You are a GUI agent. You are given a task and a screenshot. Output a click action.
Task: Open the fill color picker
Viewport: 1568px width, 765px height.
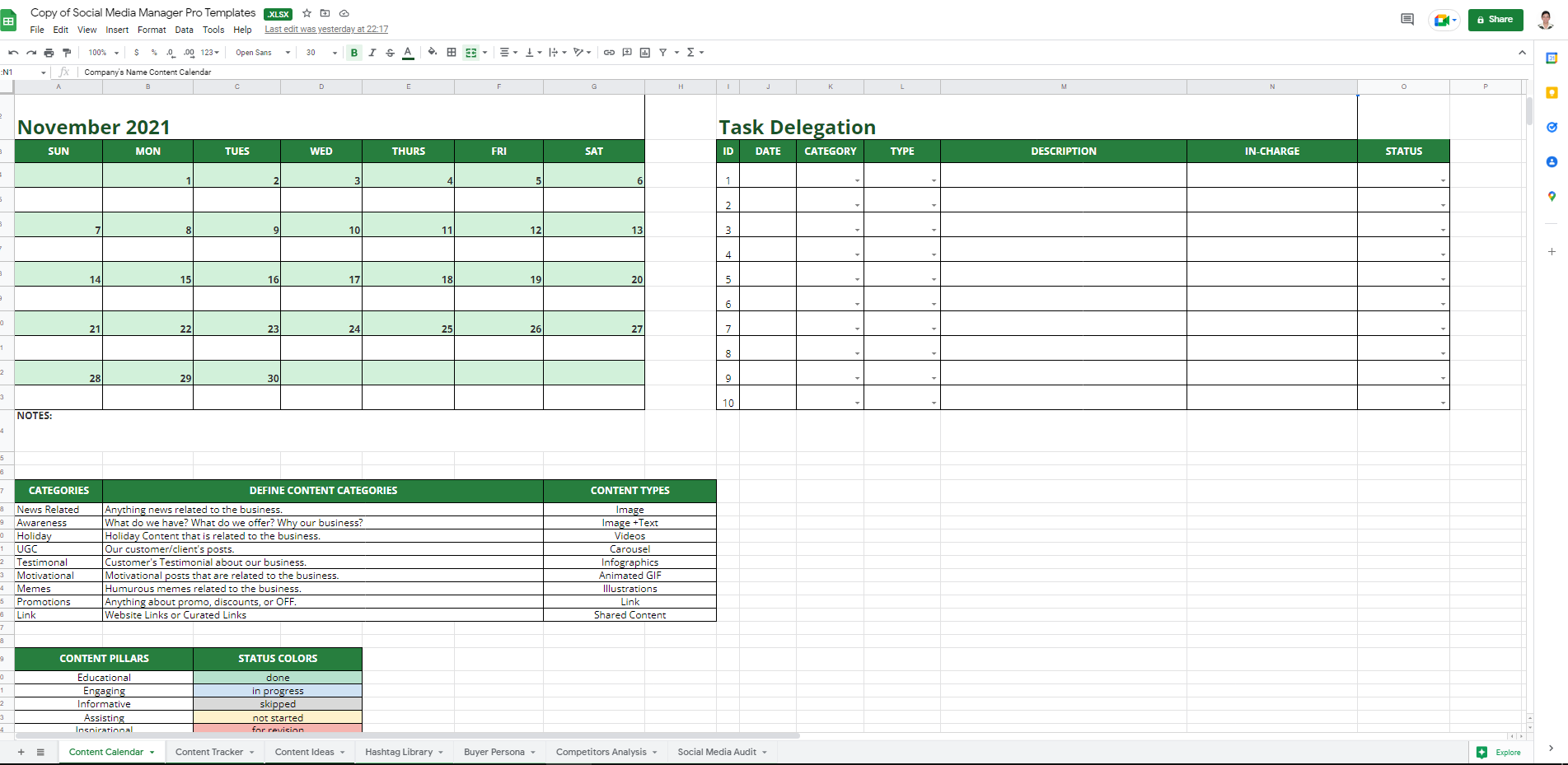(x=433, y=53)
